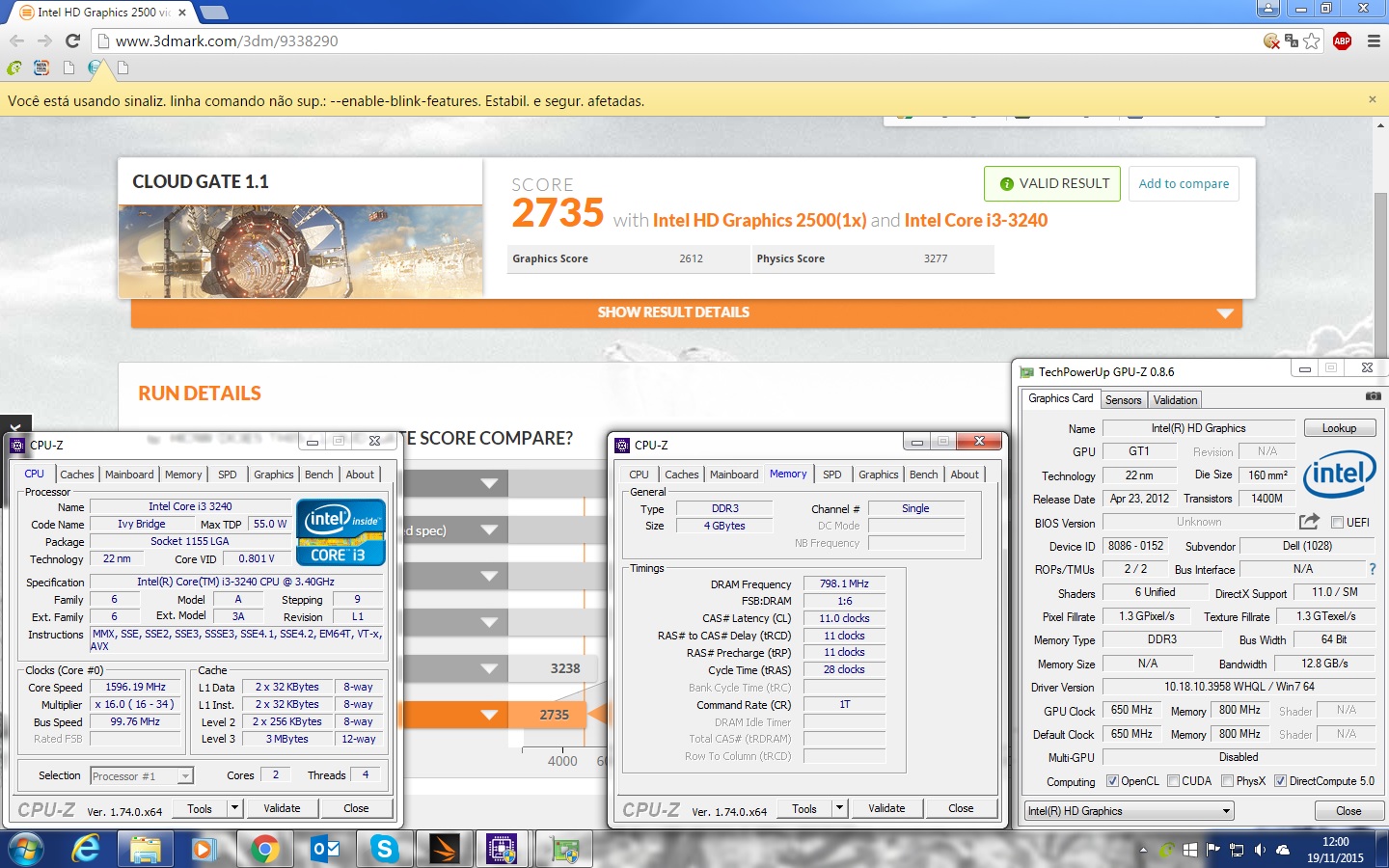Click Validate in left CPU-Z window
The image size is (1389, 868).
pos(282,808)
